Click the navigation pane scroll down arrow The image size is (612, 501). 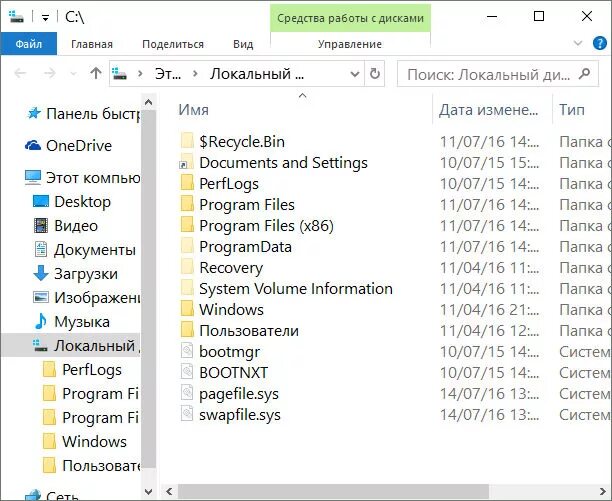pos(148,492)
